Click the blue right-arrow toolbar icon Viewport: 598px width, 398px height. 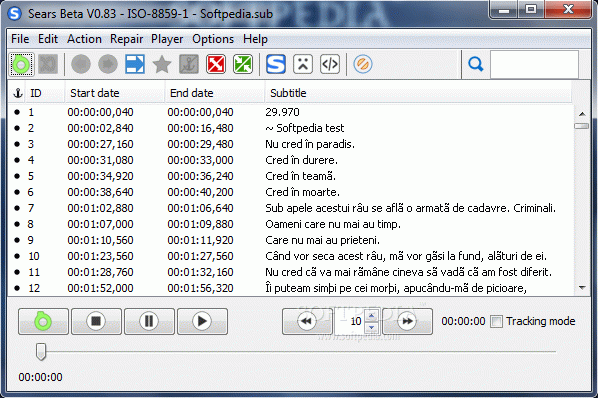135,64
